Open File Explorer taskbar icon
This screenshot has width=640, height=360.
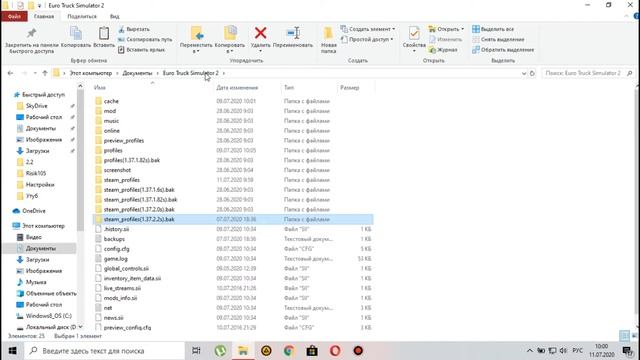coord(243,351)
